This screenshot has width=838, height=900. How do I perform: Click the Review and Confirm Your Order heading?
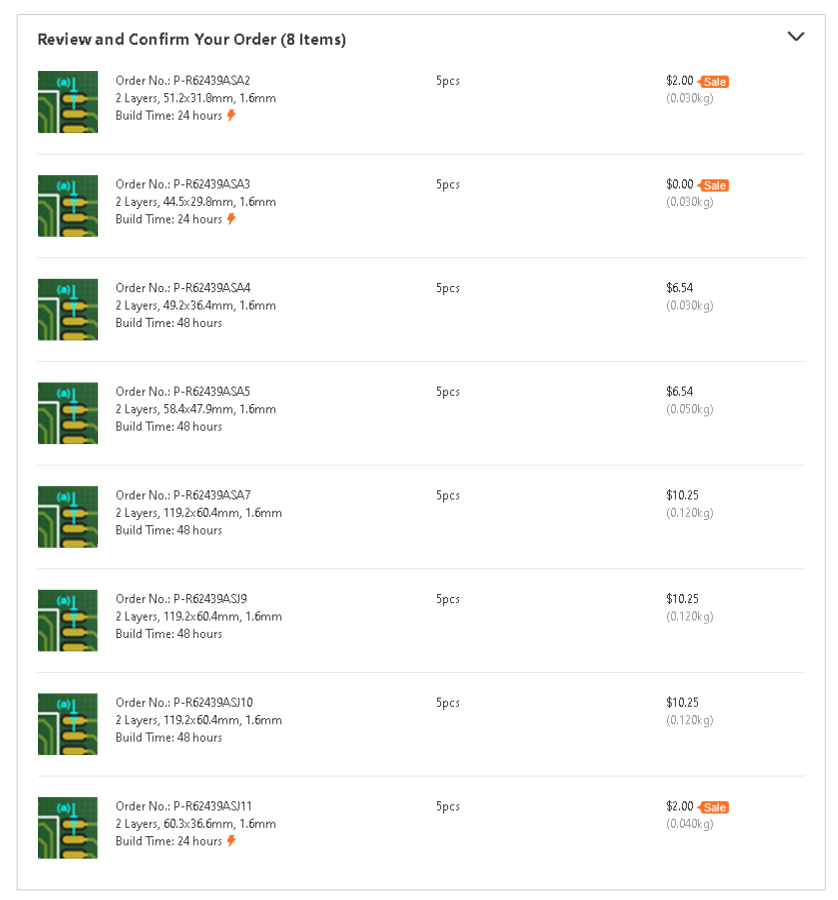click(x=192, y=40)
